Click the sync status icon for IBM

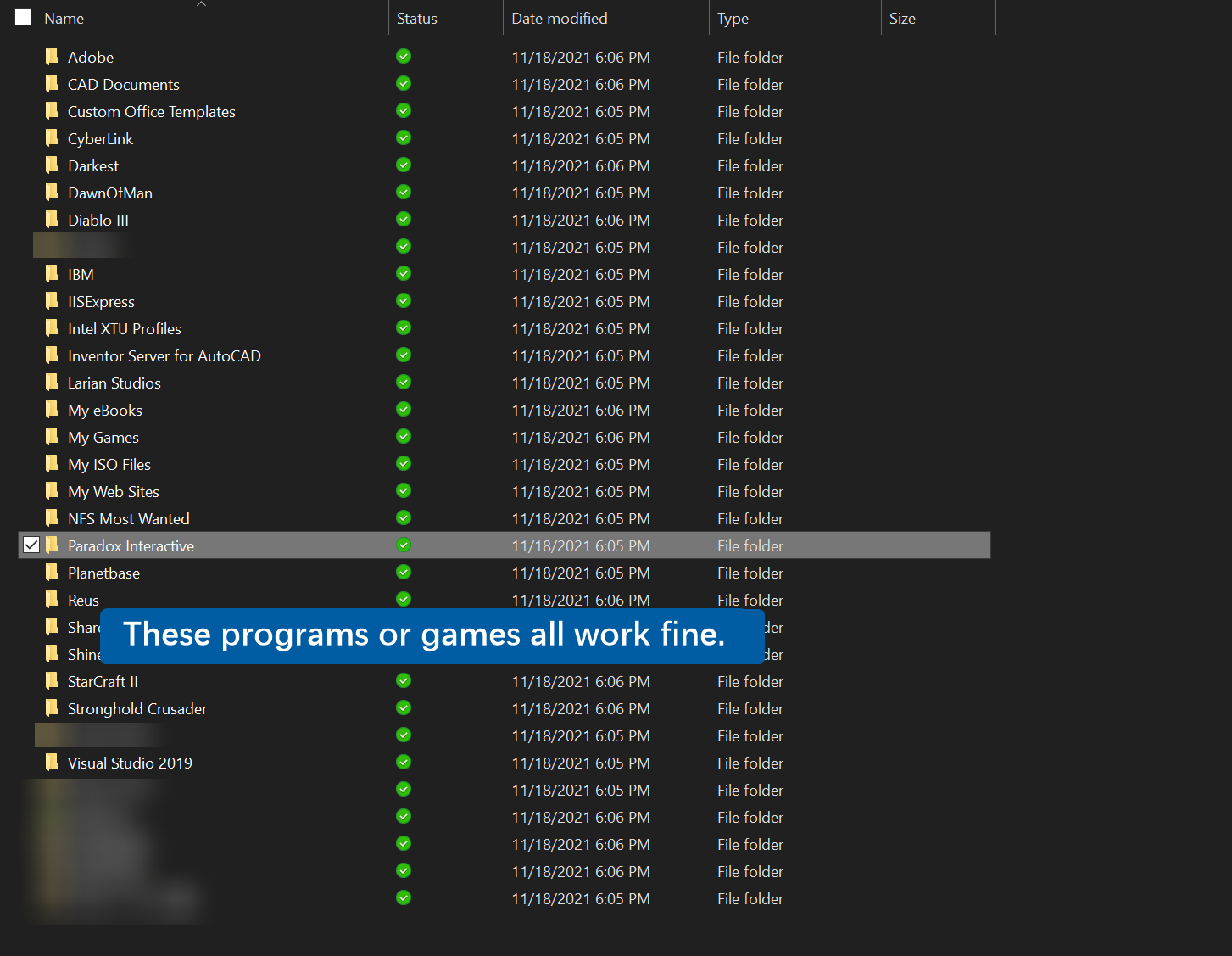coord(404,273)
